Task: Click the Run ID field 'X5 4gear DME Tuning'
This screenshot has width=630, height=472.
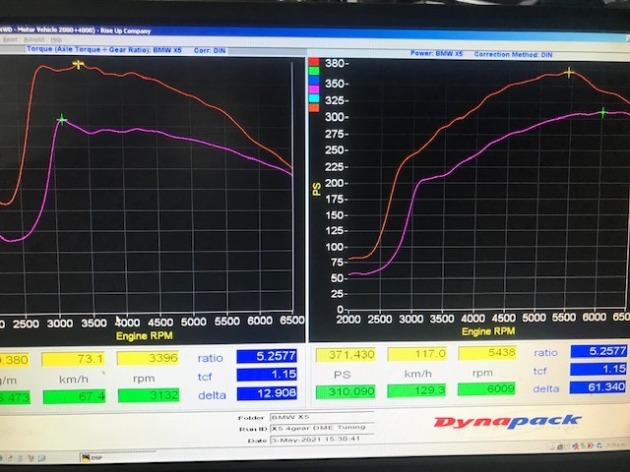Action: [322, 428]
